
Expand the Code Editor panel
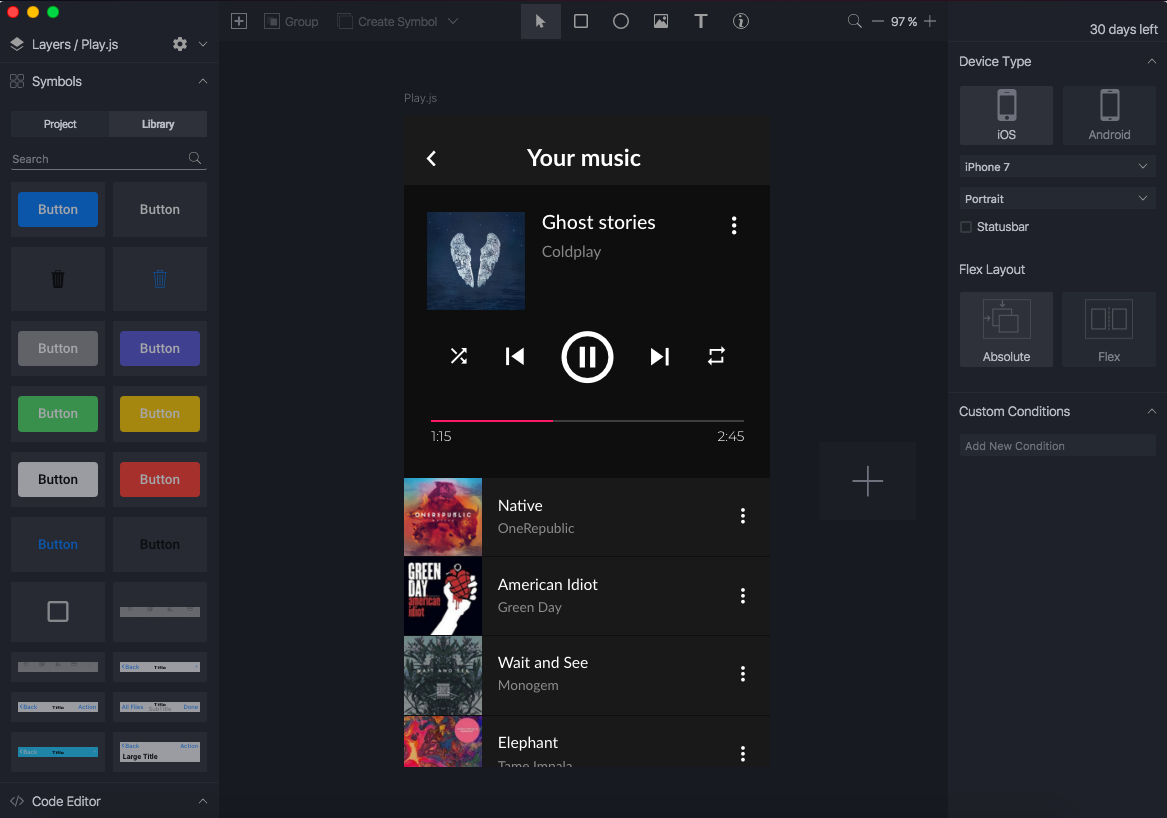tap(202, 801)
